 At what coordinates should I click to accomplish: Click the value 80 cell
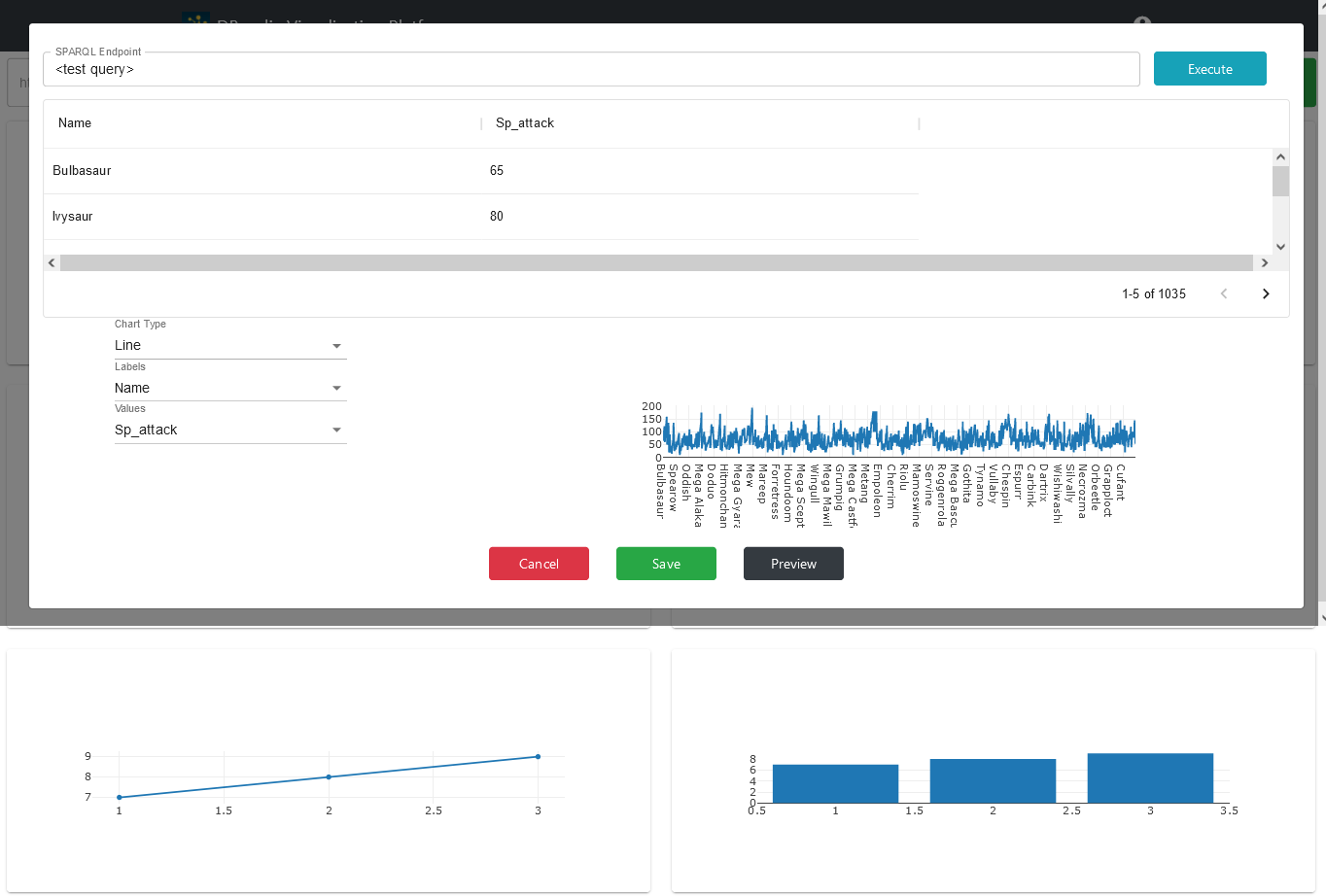tap(700, 217)
